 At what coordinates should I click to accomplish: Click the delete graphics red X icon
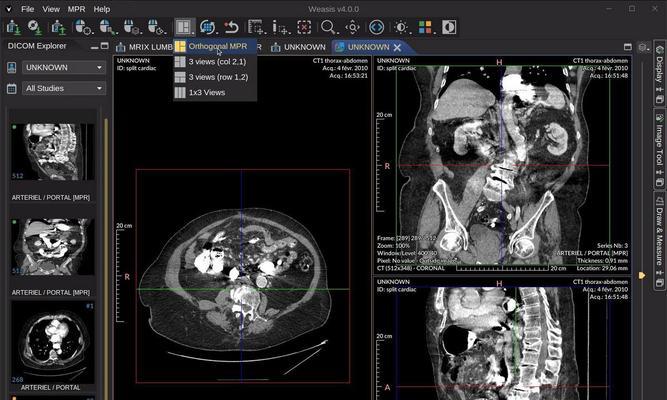tap(304, 27)
